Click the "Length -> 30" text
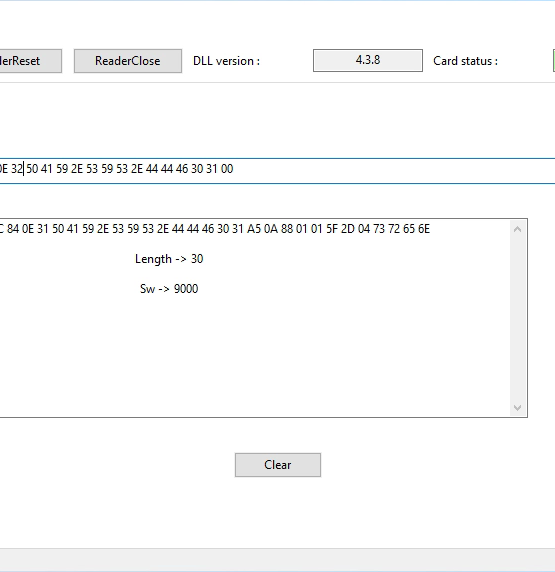The height and width of the screenshot is (572, 555). coord(169,259)
